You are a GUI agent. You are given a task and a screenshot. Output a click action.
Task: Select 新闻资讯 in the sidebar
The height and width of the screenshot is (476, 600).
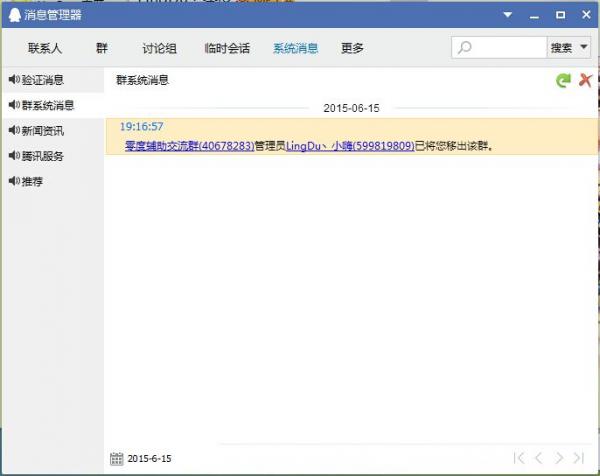pos(53,131)
